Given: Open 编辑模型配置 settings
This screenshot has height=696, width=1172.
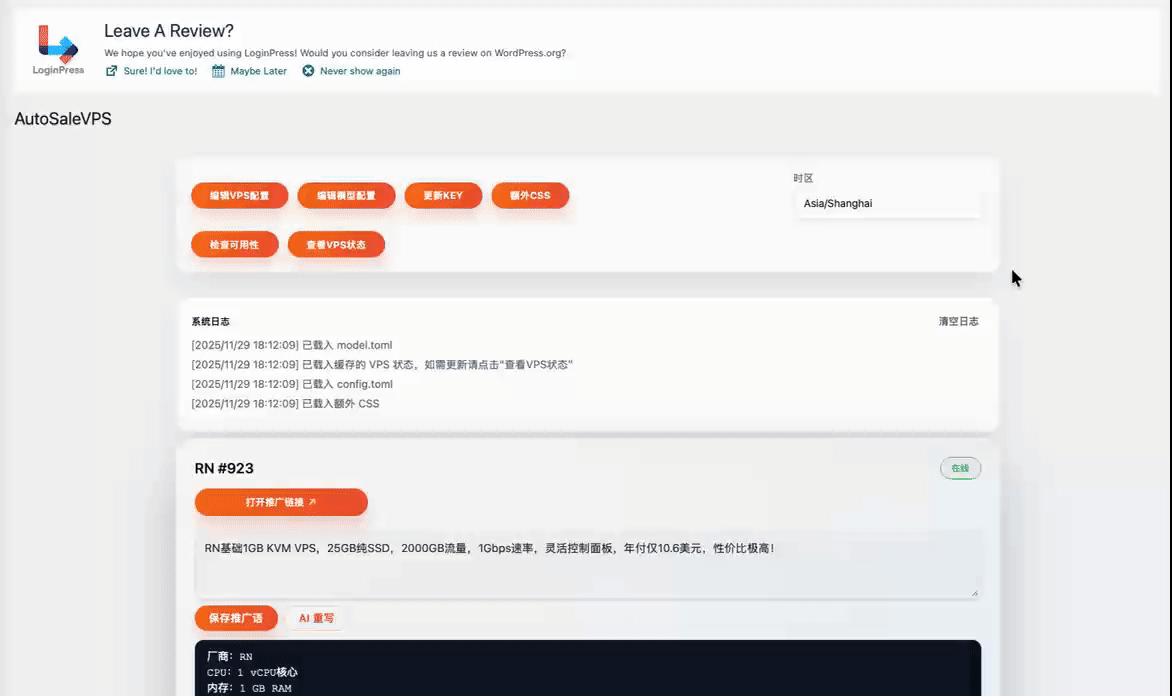Looking at the screenshot, I should click(346, 196).
